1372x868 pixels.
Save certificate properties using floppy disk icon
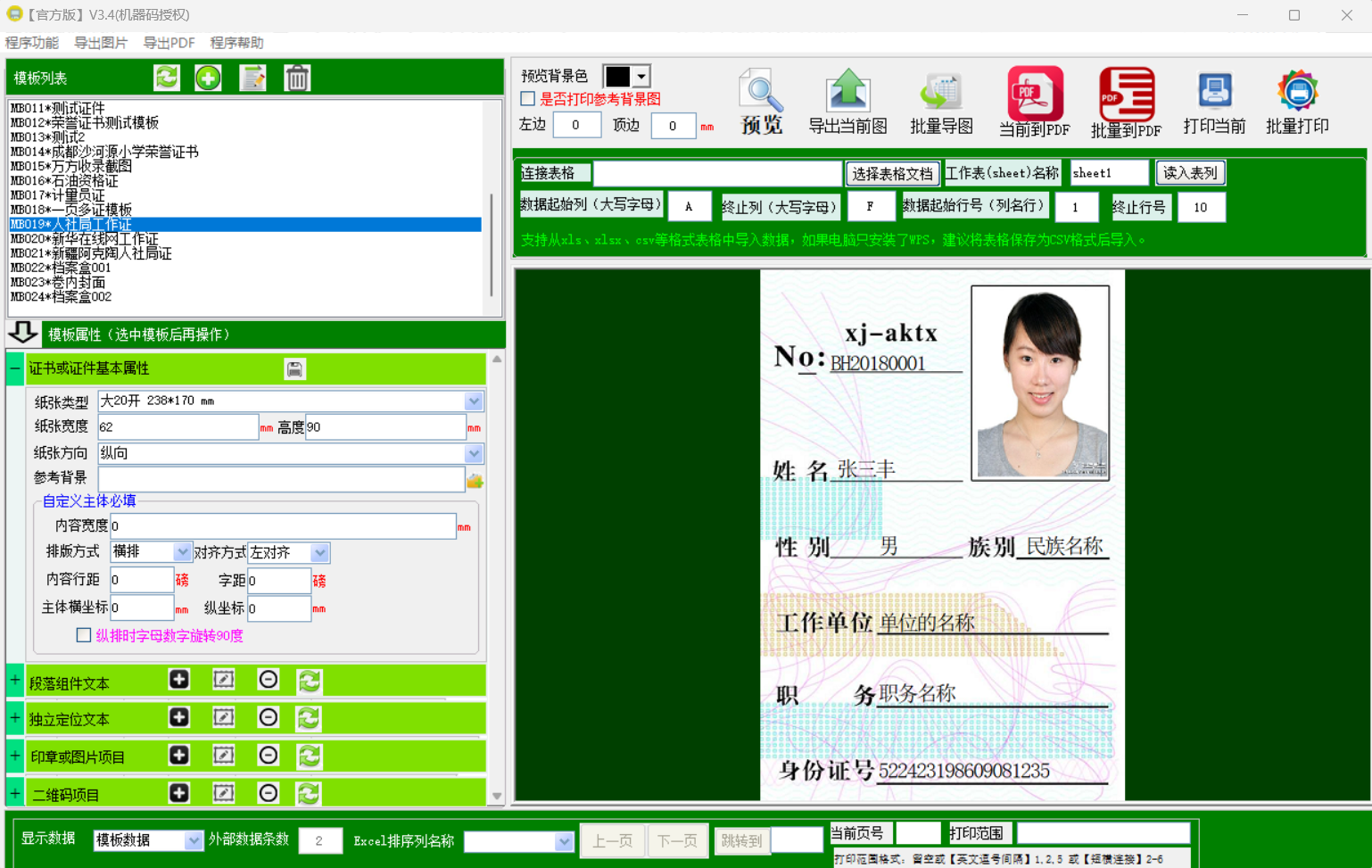(294, 368)
